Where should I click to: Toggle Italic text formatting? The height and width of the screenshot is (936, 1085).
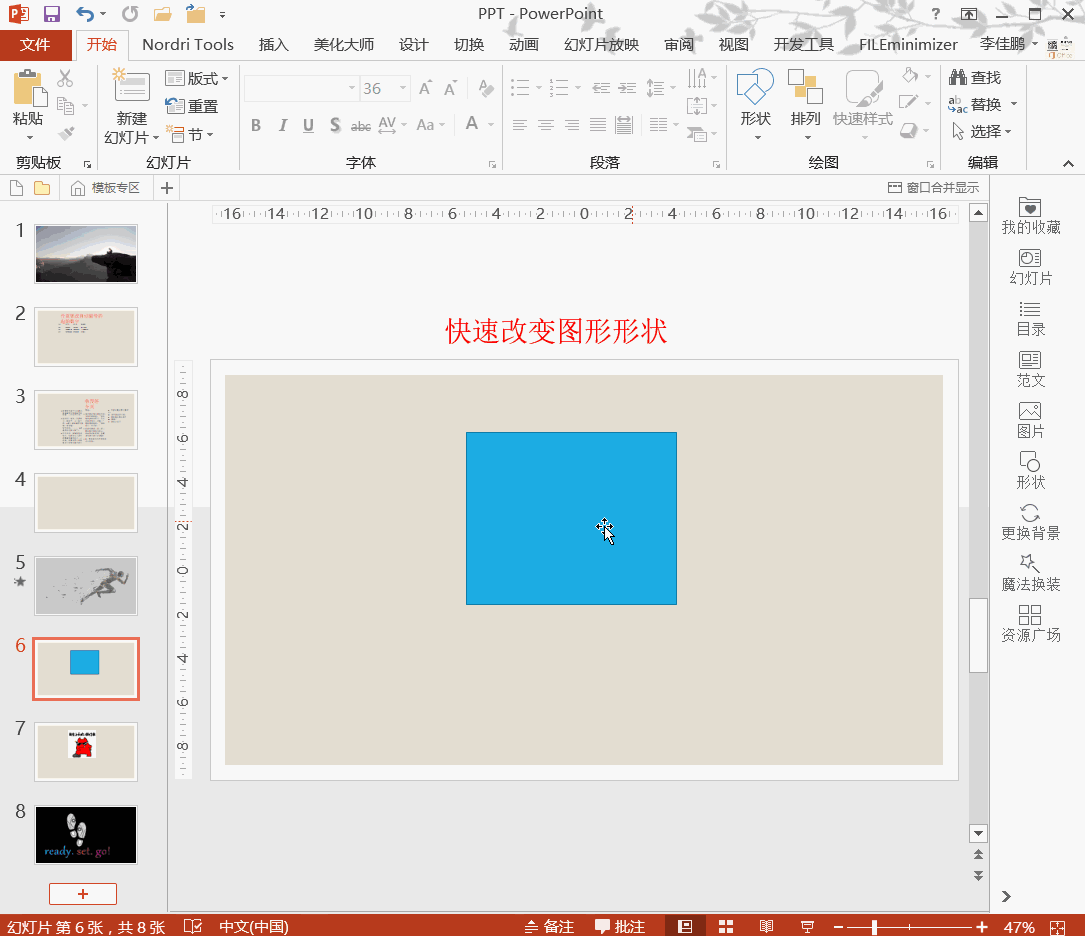click(x=282, y=125)
